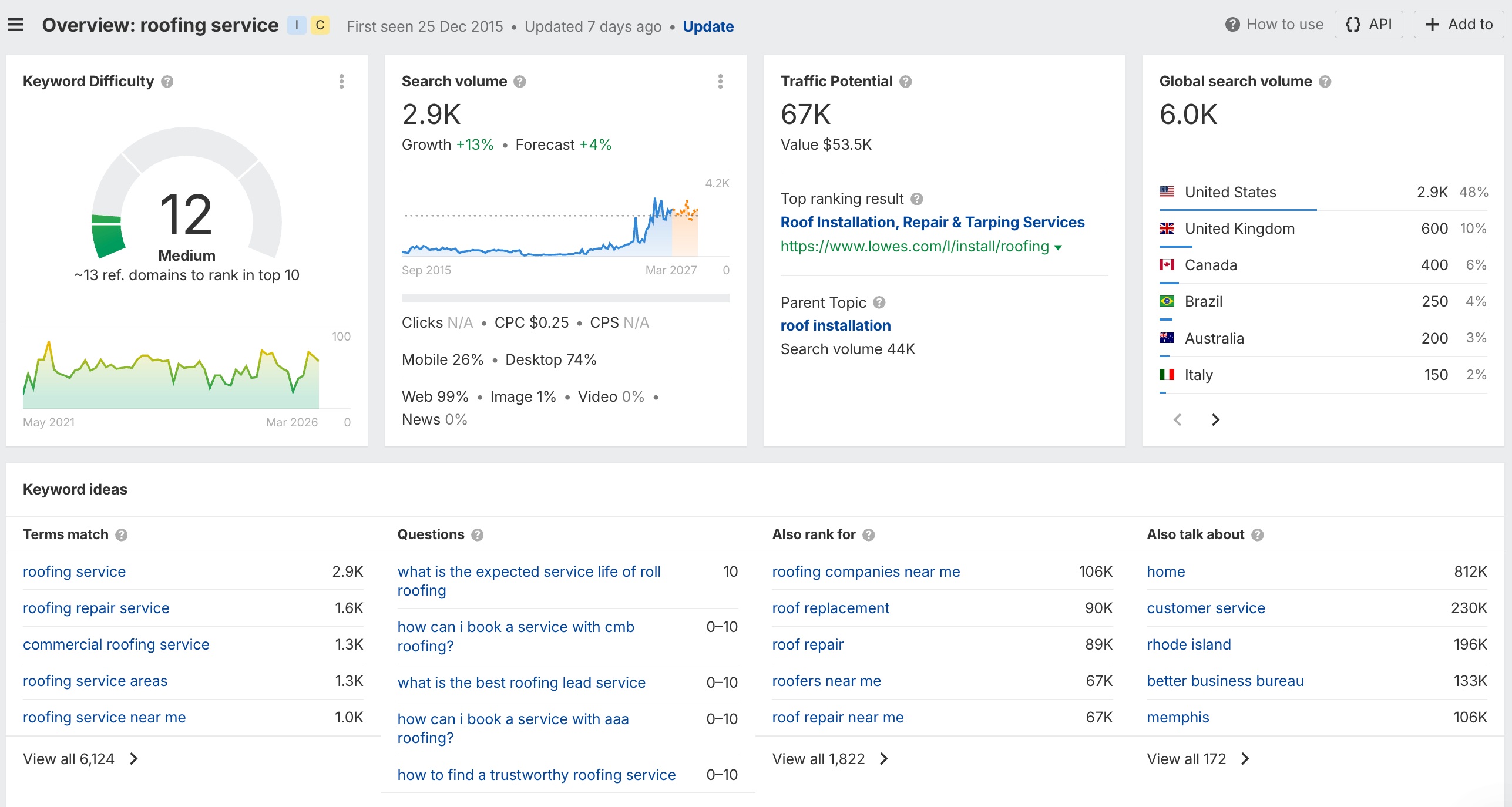Open the roof installation parent topic

click(835, 325)
